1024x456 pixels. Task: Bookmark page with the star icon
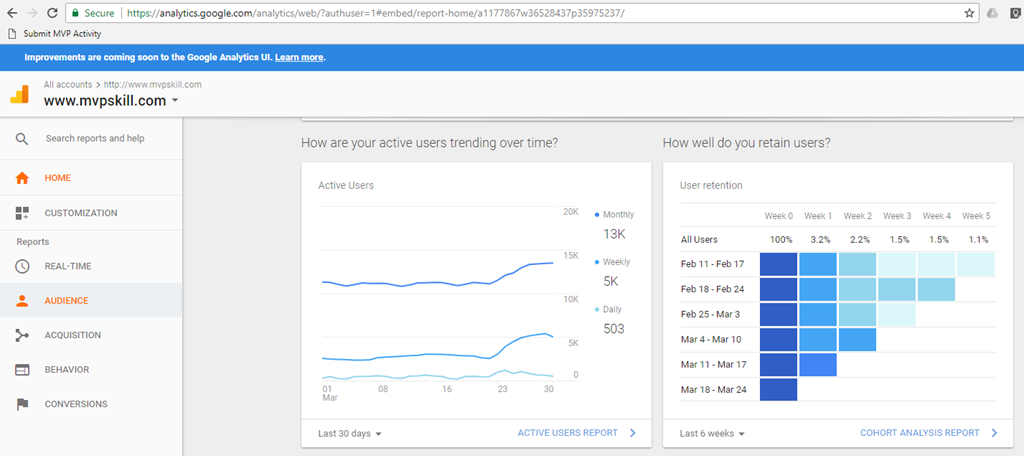(x=969, y=13)
